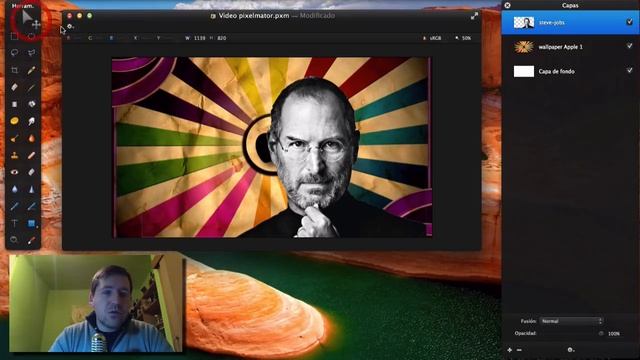
Task: Select the blue Pen tool
Action: pos(14,207)
